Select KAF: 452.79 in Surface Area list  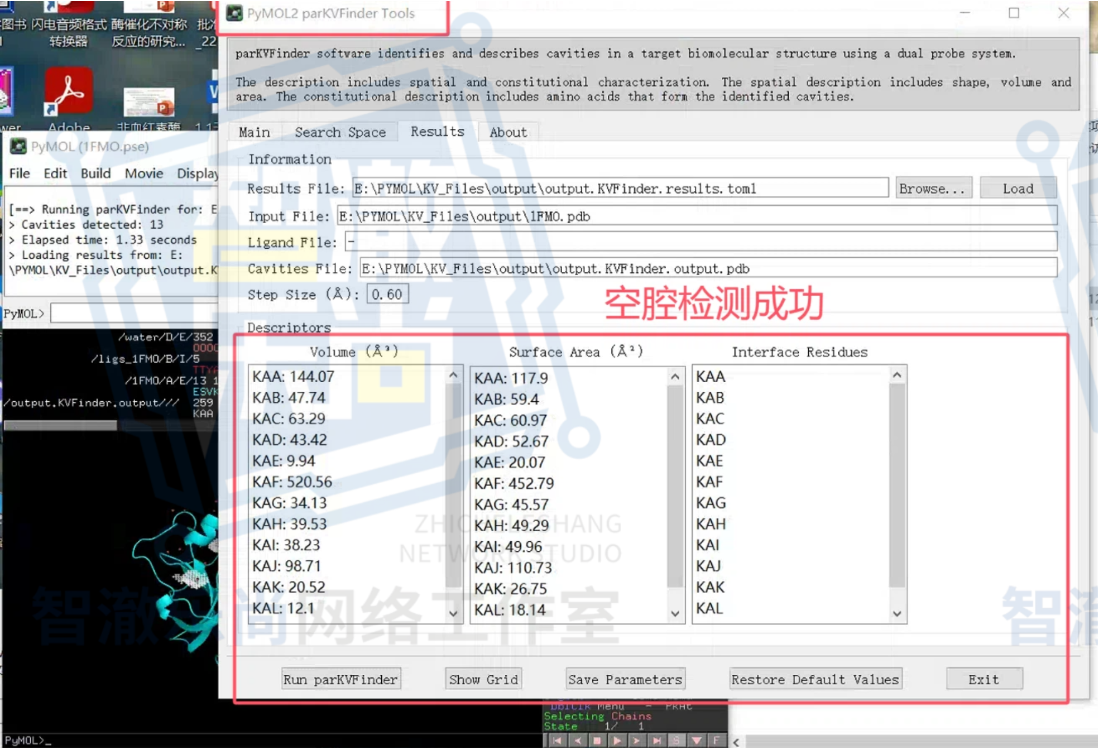coord(514,483)
